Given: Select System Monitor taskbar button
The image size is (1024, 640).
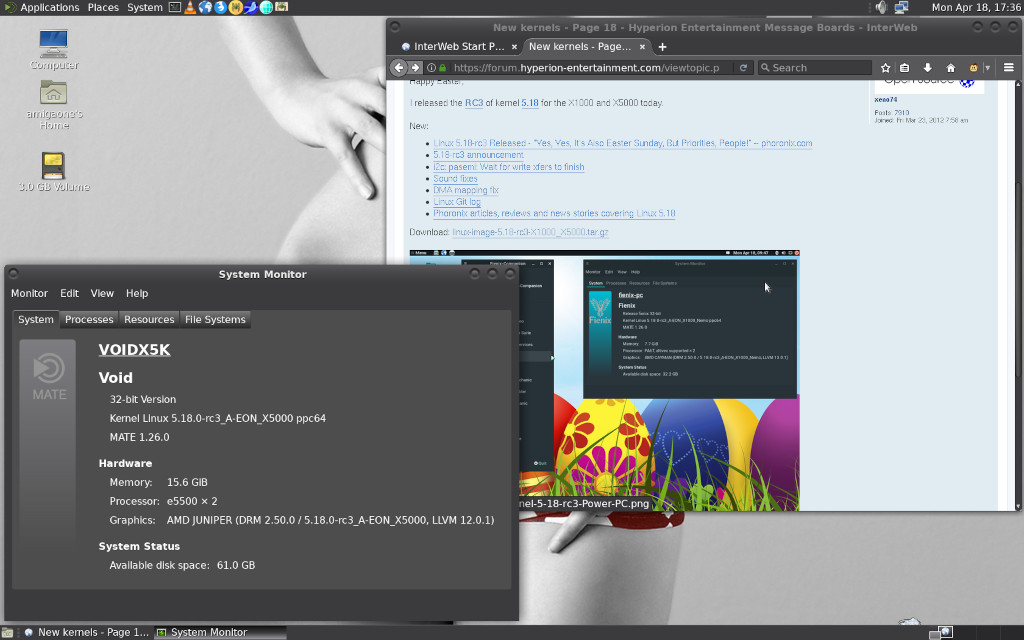Looking at the screenshot, I should click(220, 632).
